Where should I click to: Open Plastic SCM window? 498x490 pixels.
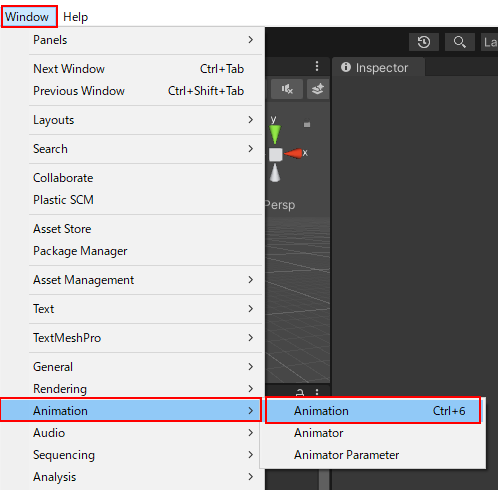(x=132, y=200)
